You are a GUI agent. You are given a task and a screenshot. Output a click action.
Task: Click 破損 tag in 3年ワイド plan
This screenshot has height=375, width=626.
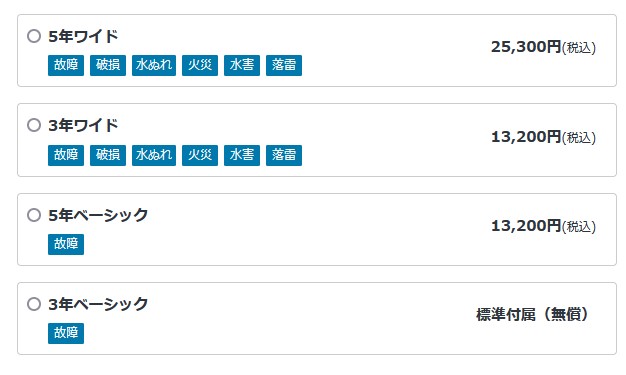click(108, 155)
